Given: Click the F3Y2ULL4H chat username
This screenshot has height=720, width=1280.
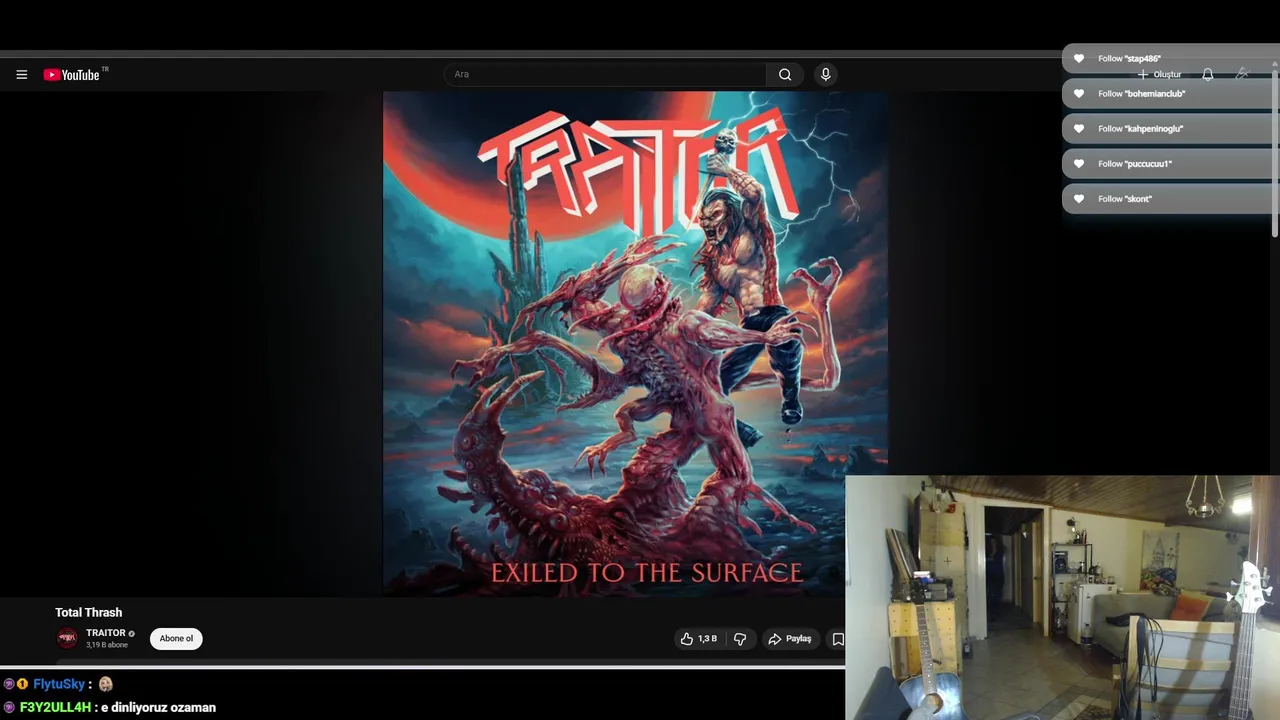Looking at the screenshot, I should tap(55, 707).
